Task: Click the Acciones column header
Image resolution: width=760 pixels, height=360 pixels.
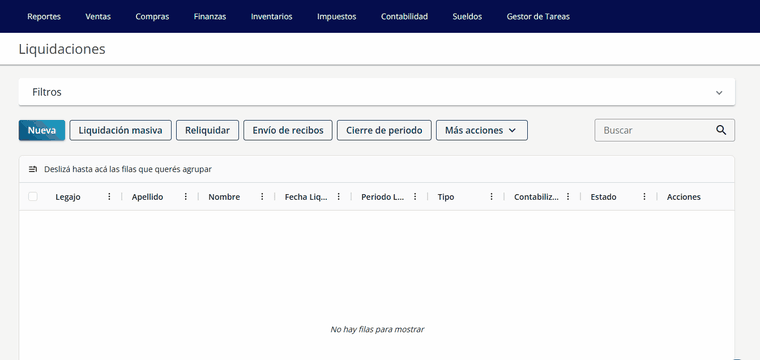Action: click(683, 197)
